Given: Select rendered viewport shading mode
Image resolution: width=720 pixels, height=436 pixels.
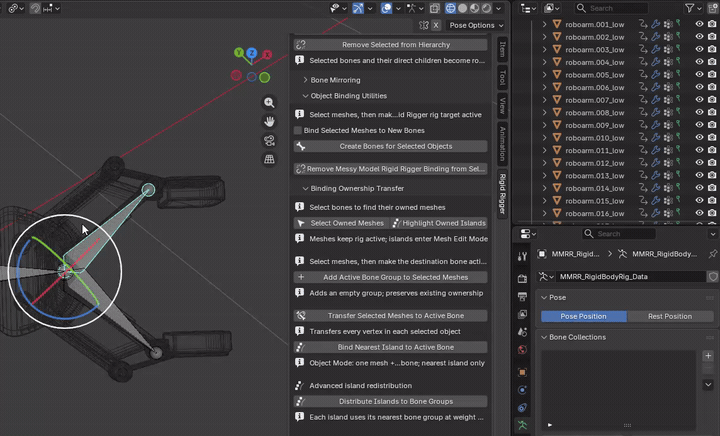Looking at the screenshot, I should click(486, 8).
